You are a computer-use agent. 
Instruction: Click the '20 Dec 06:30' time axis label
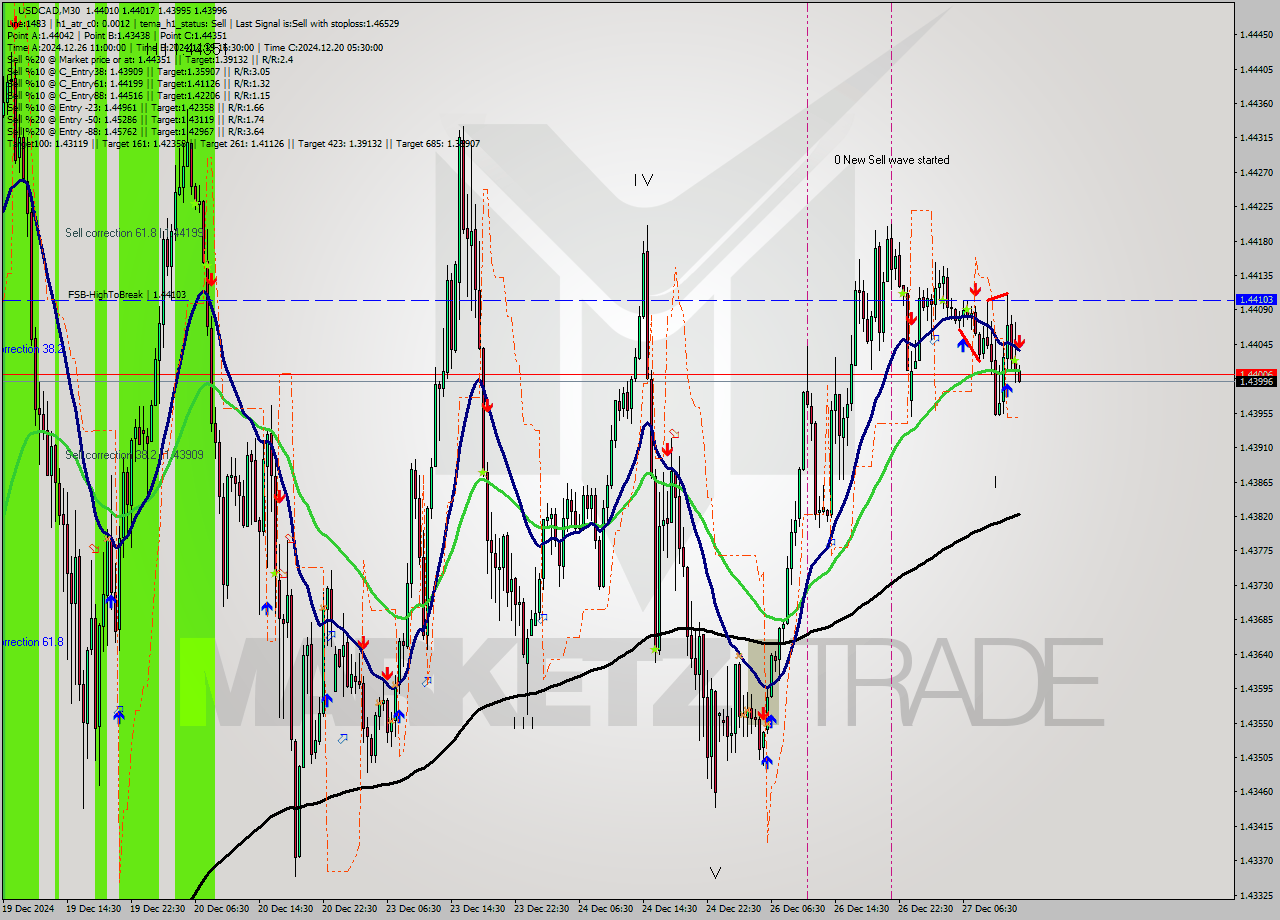221,909
